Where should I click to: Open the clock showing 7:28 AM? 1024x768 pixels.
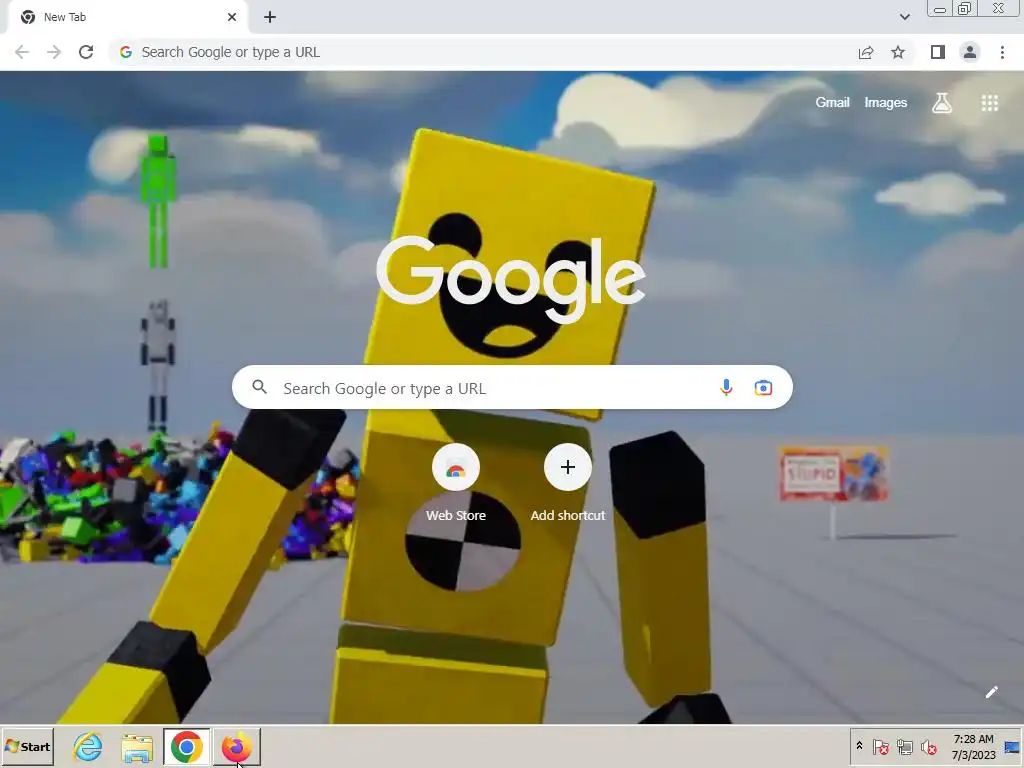973,747
